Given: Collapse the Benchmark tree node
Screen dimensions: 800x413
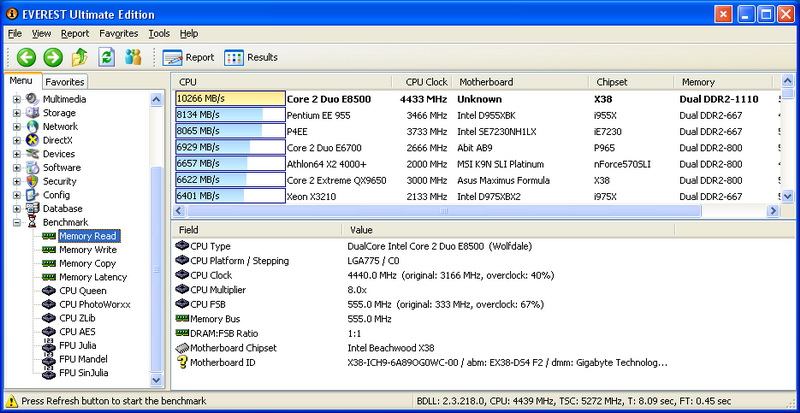Looking at the screenshot, I should coord(17,223).
